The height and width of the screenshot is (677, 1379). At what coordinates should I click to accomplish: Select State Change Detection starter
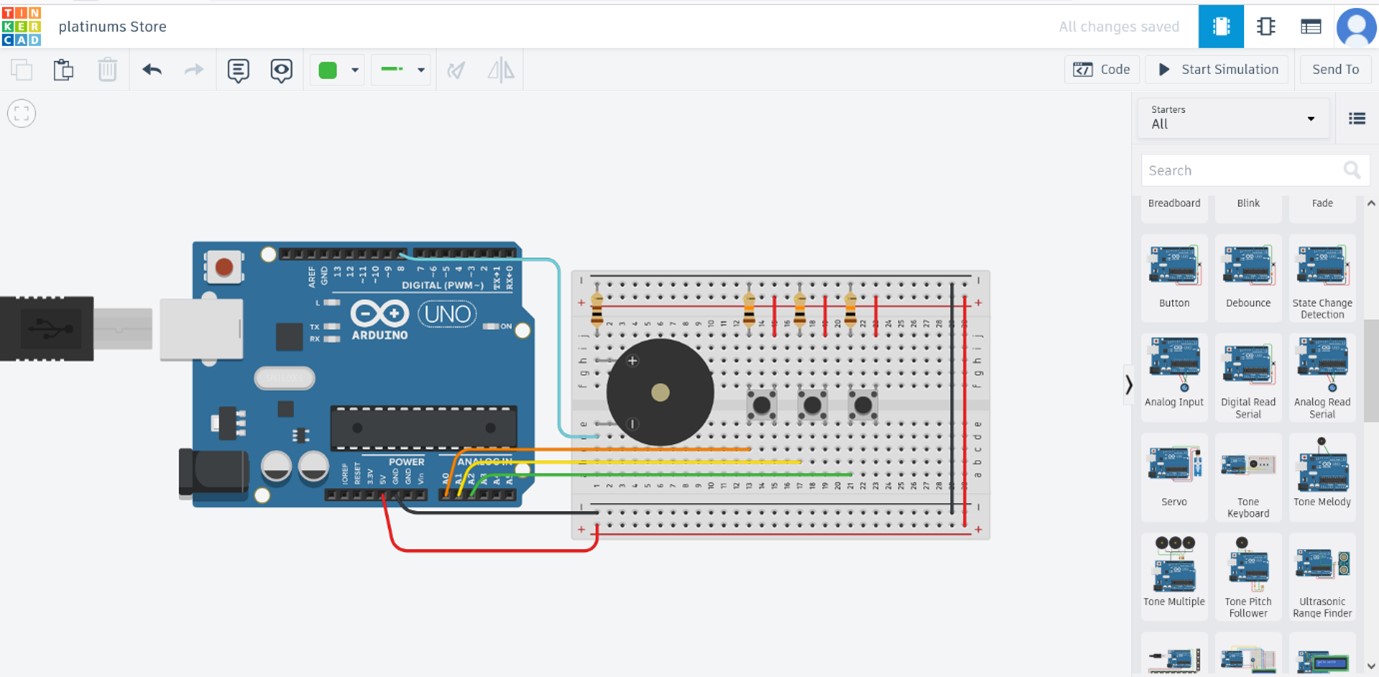click(x=1322, y=279)
